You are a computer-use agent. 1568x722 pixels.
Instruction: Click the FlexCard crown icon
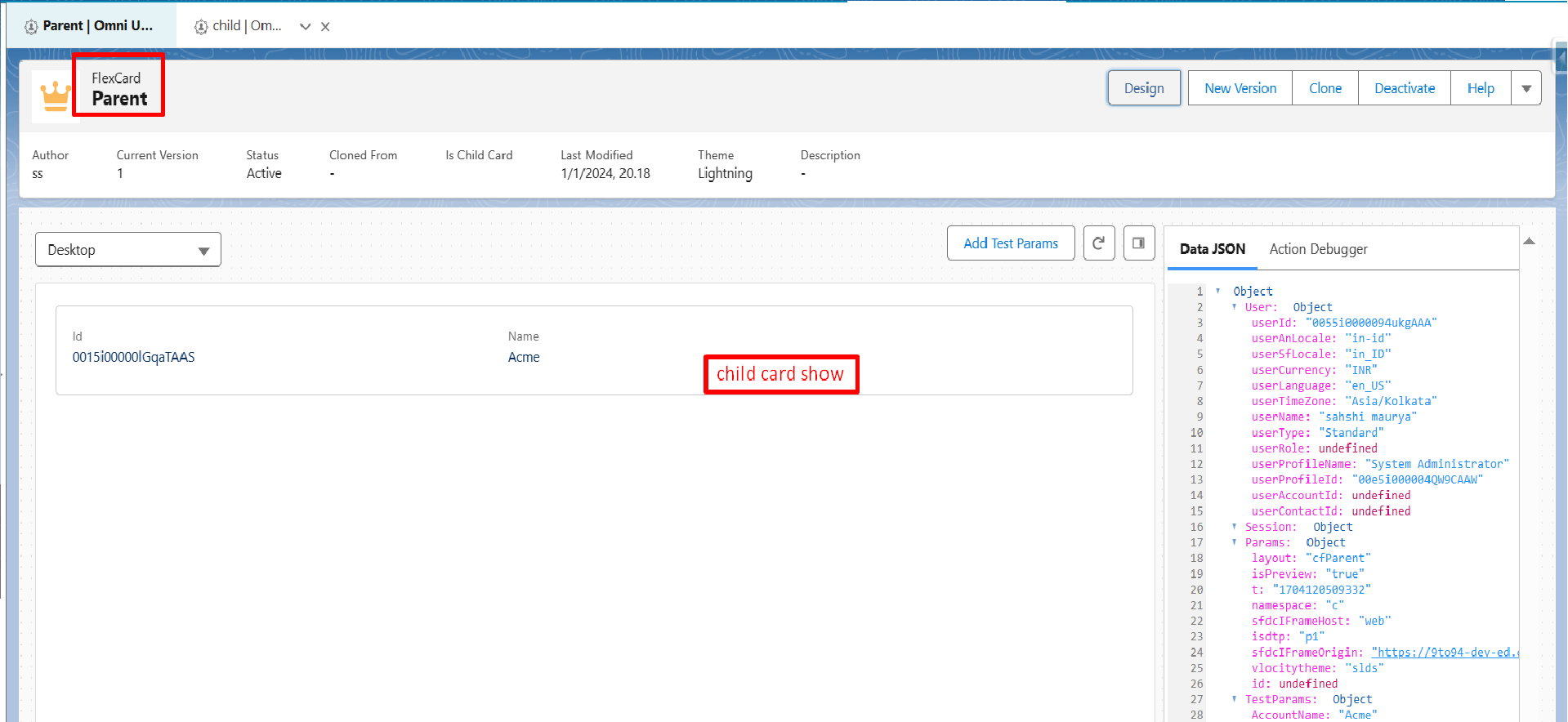pos(55,96)
